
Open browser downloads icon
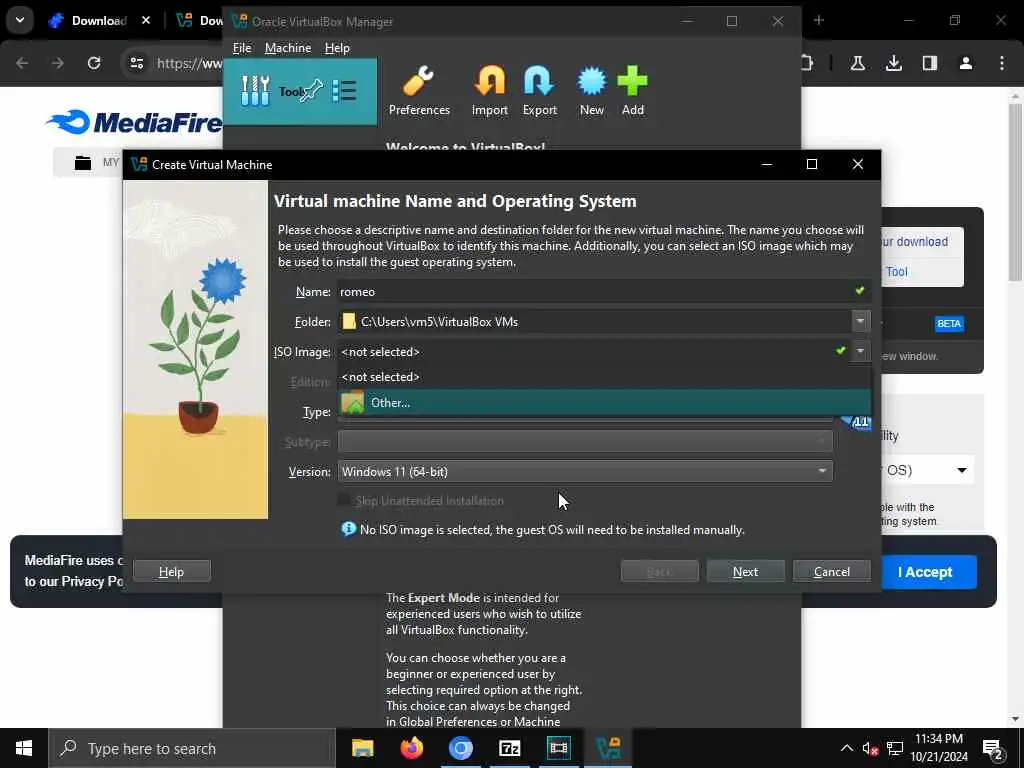[893, 63]
